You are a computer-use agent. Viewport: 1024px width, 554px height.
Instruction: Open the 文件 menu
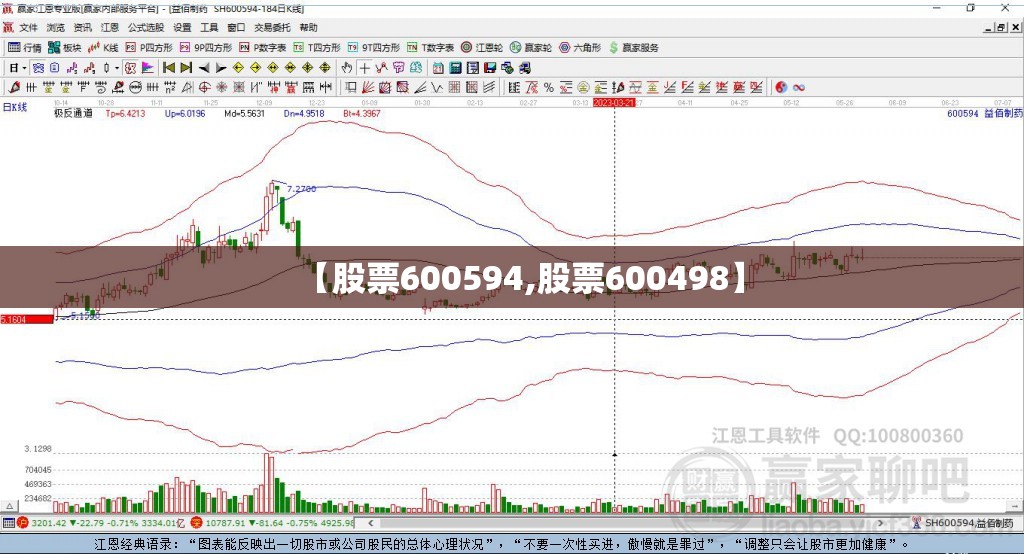tap(28, 27)
